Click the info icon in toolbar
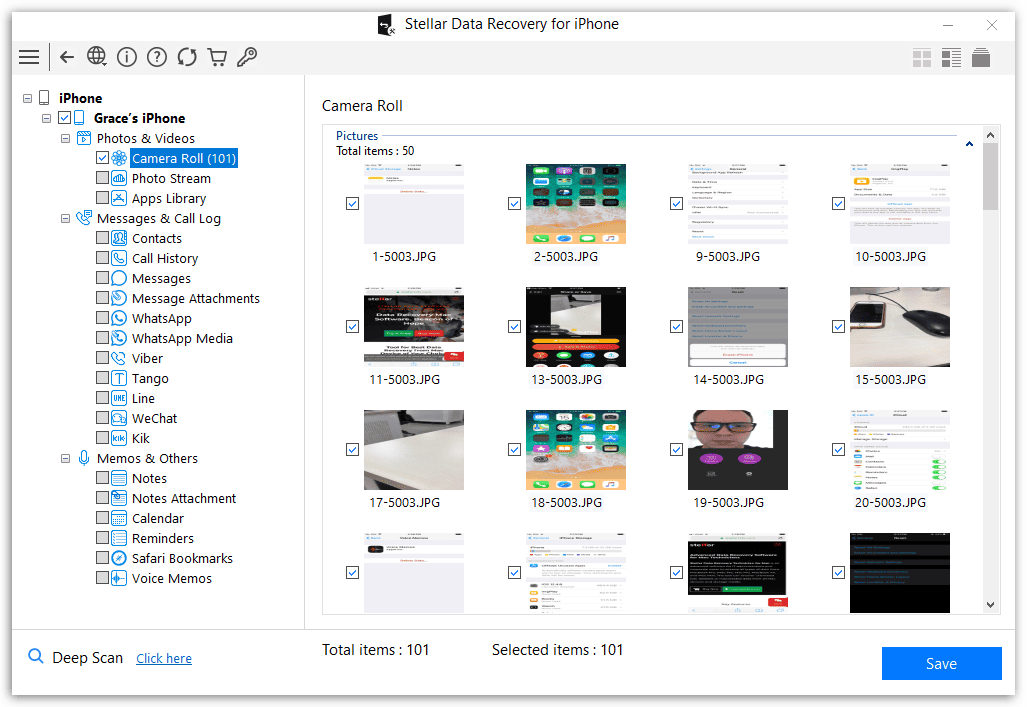Screen dimensions: 1027x707 126,57
